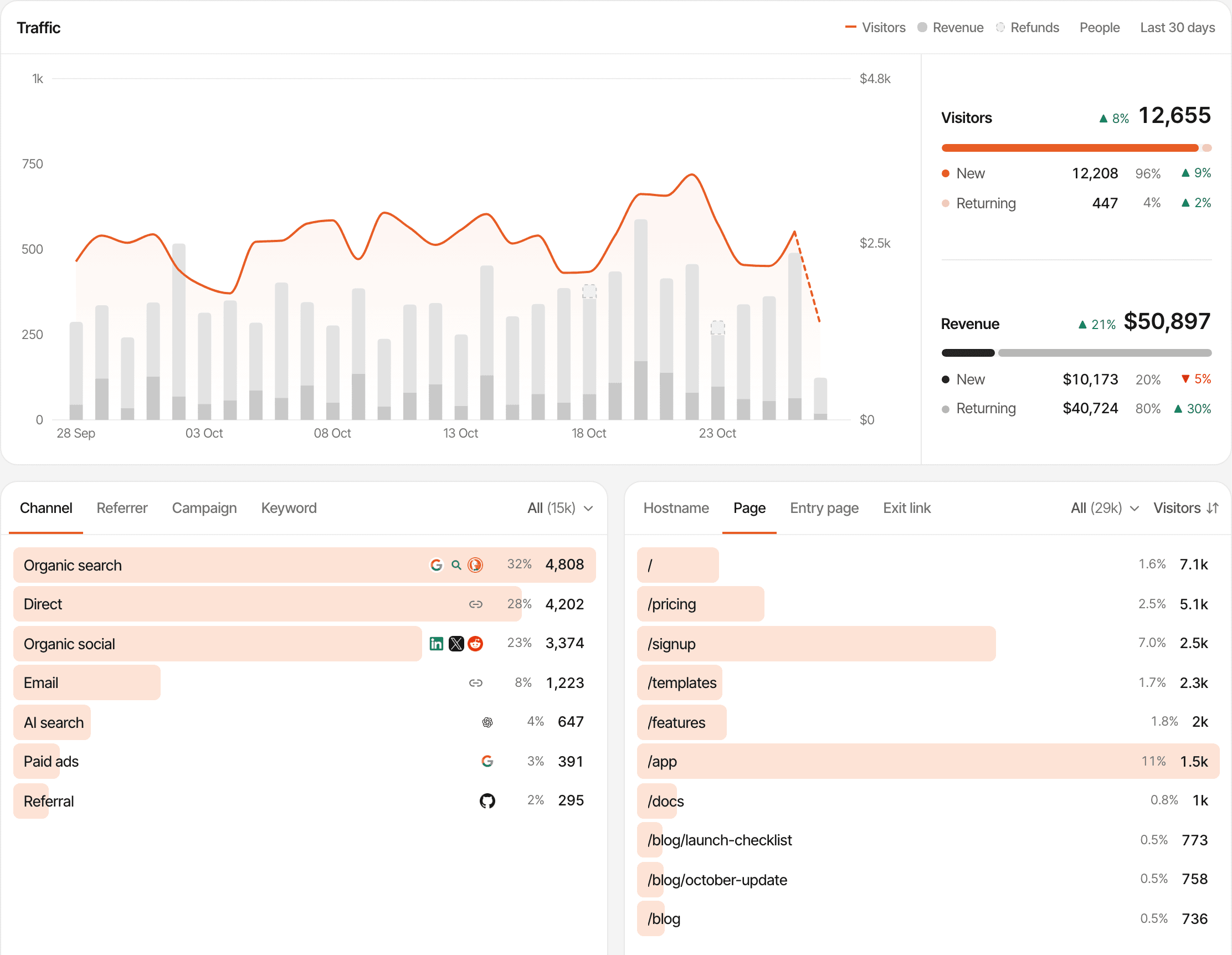Click the /blog/october-update row

pos(928,880)
